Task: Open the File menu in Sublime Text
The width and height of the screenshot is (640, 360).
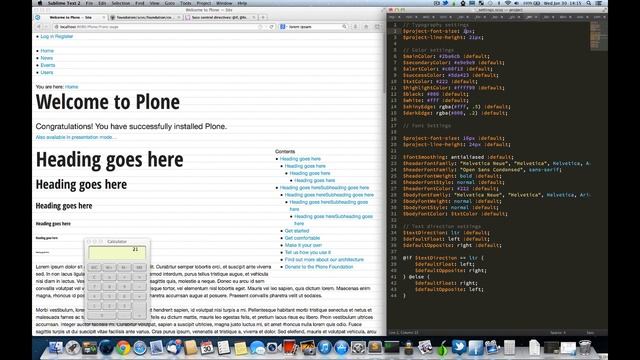Action: tap(89, 3)
